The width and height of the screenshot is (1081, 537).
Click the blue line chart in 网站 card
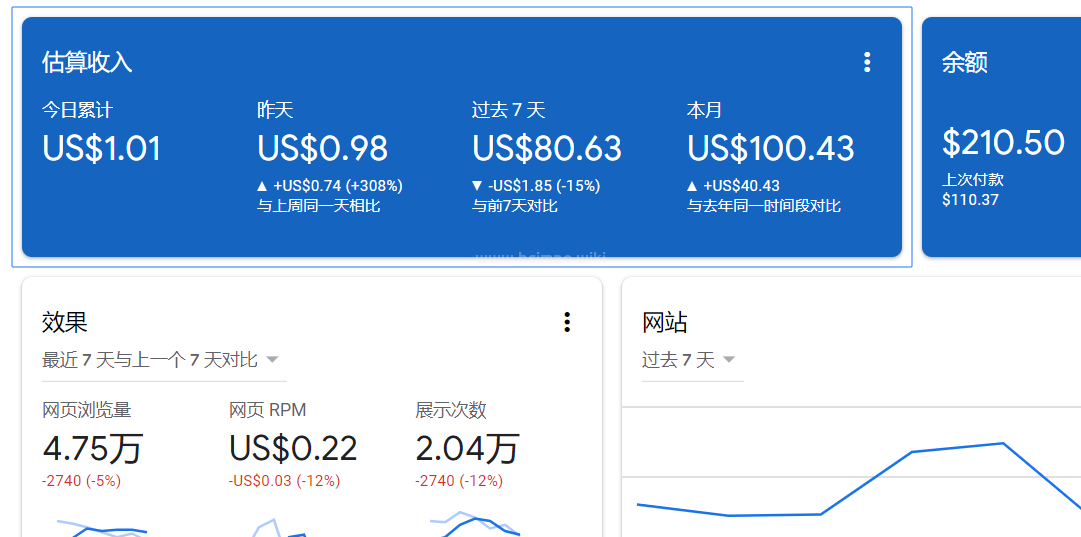911,453
